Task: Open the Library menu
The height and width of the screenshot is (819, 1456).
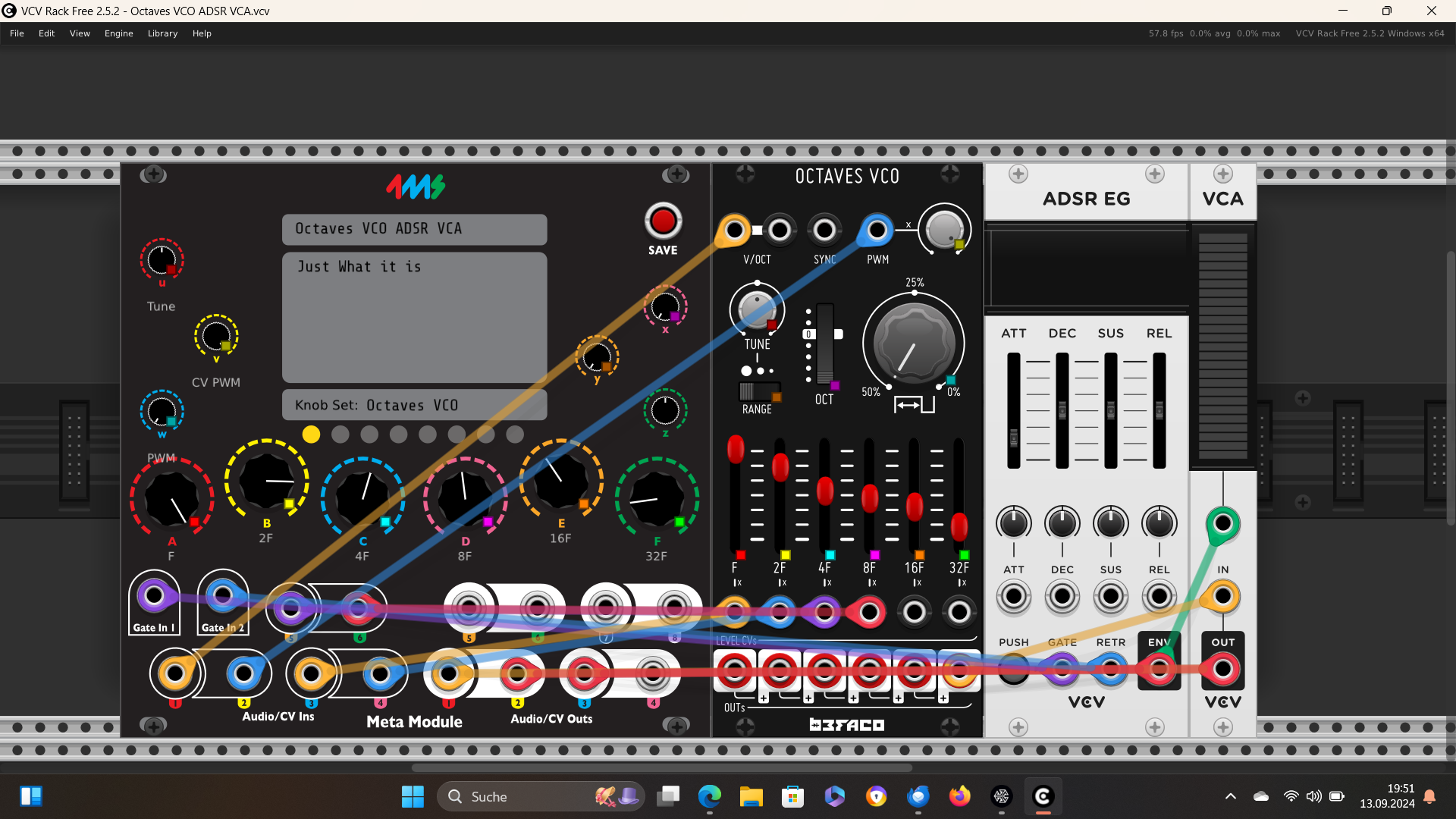Action: 162,33
